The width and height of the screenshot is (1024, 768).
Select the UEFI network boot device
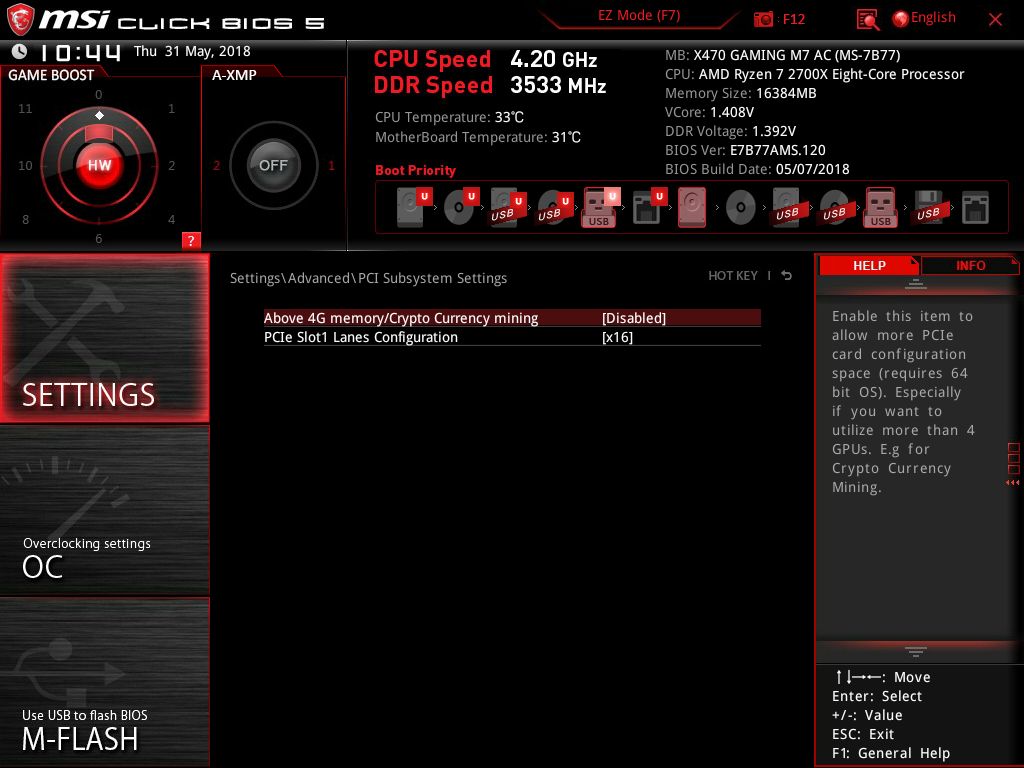[649, 207]
